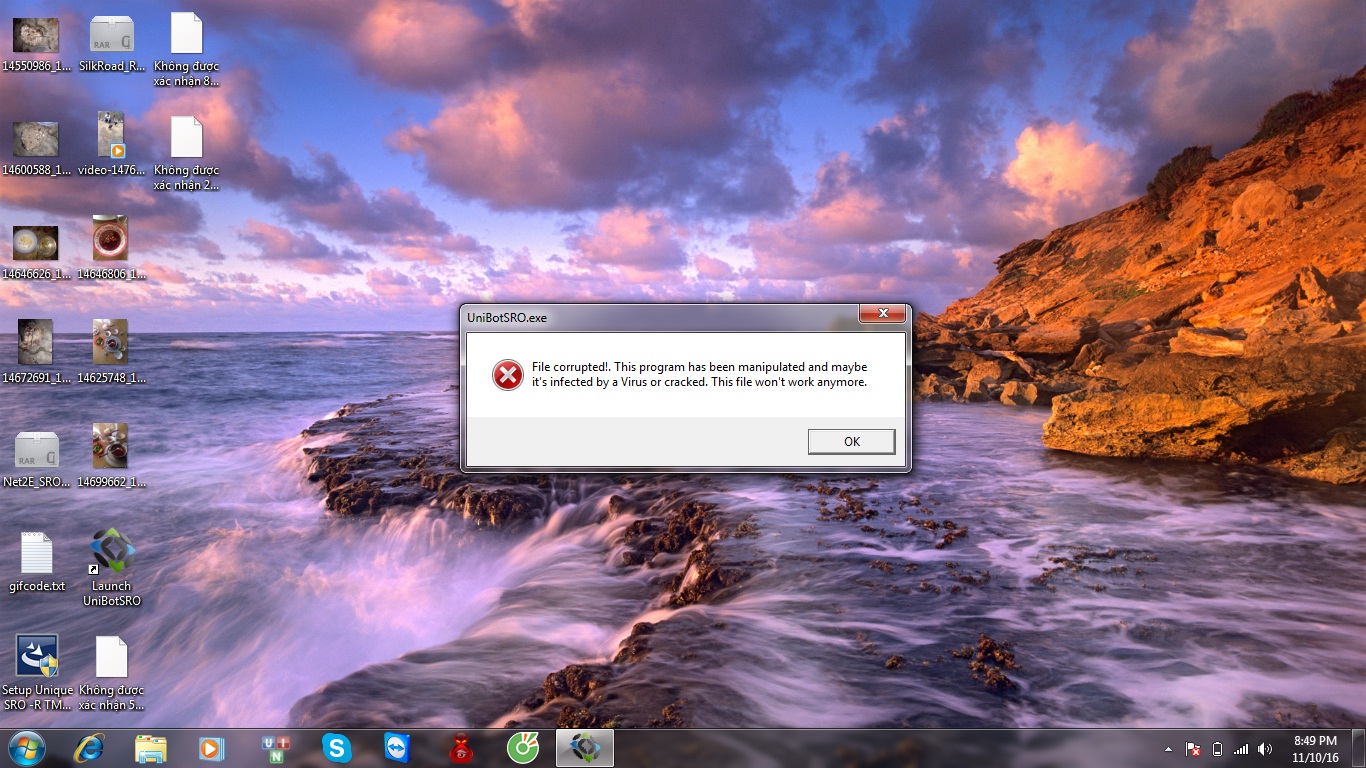Open the clock showing 8:49 PM
The height and width of the screenshot is (768, 1366).
(x=1315, y=749)
